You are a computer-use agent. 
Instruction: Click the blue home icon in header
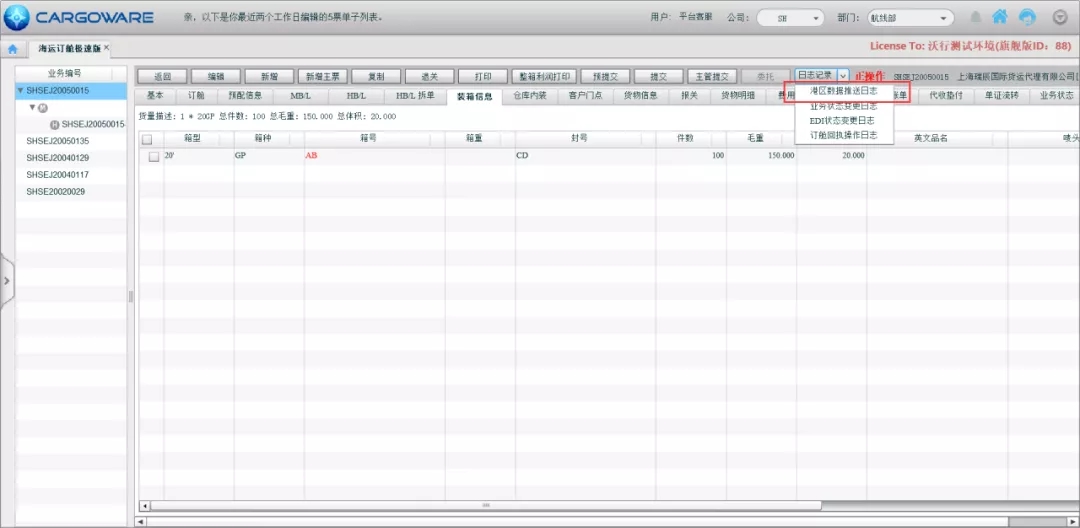point(1000,17)
